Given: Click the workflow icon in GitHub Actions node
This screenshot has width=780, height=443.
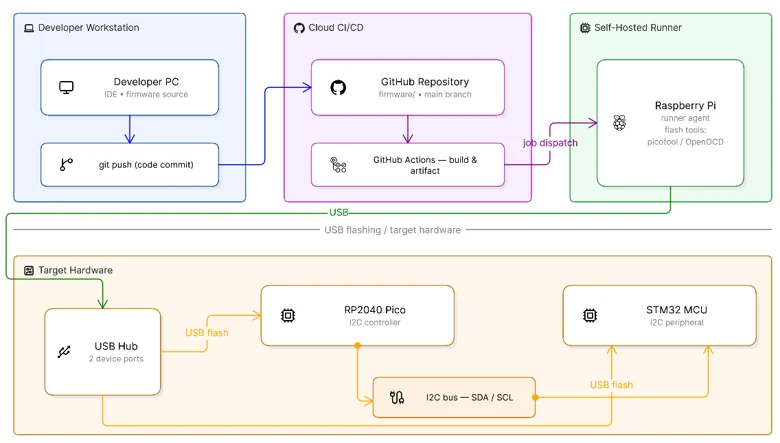Looking at the screenshot, I should [x=338, y=165].
